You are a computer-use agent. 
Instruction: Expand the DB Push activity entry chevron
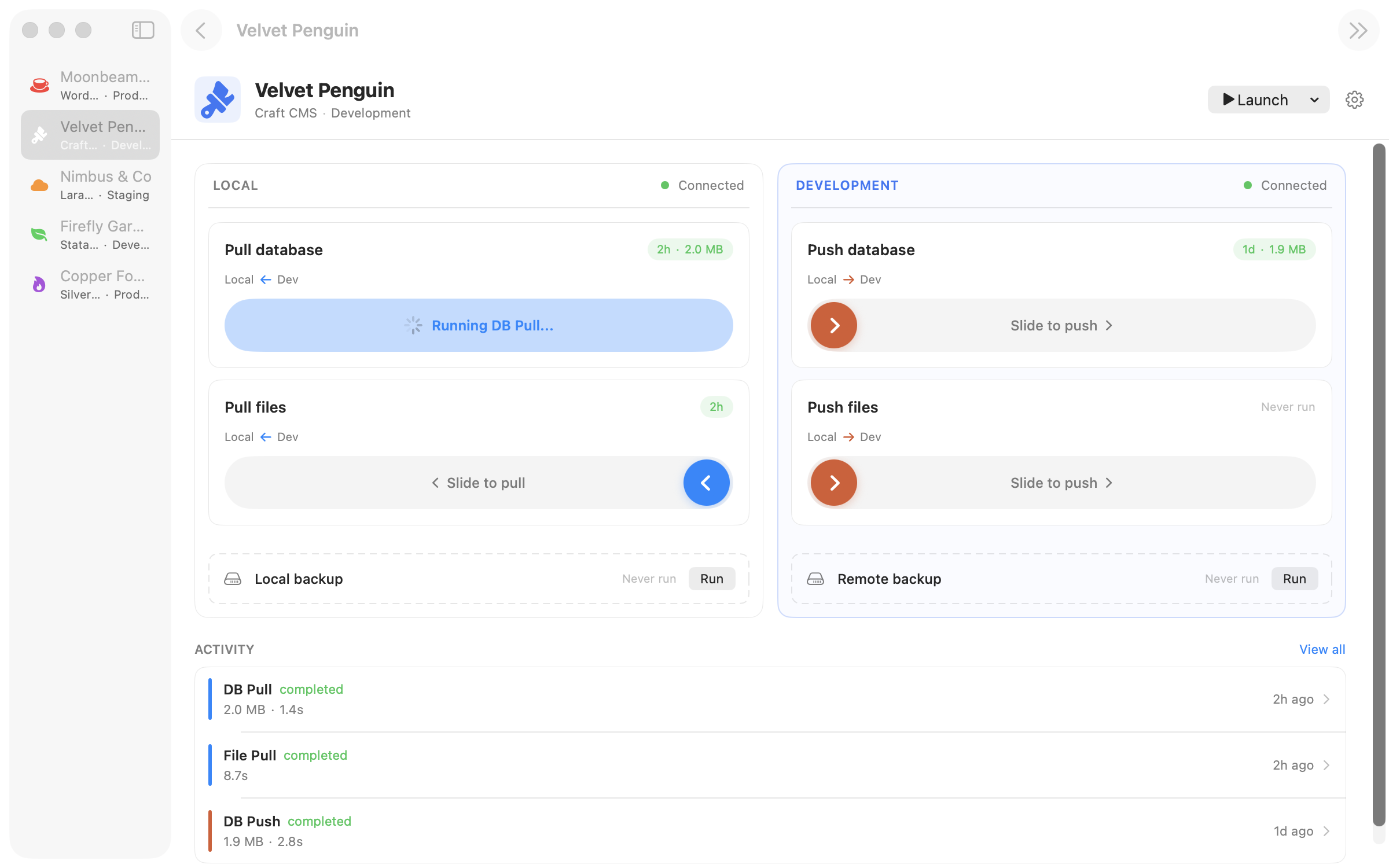[x=1326, y=831]
